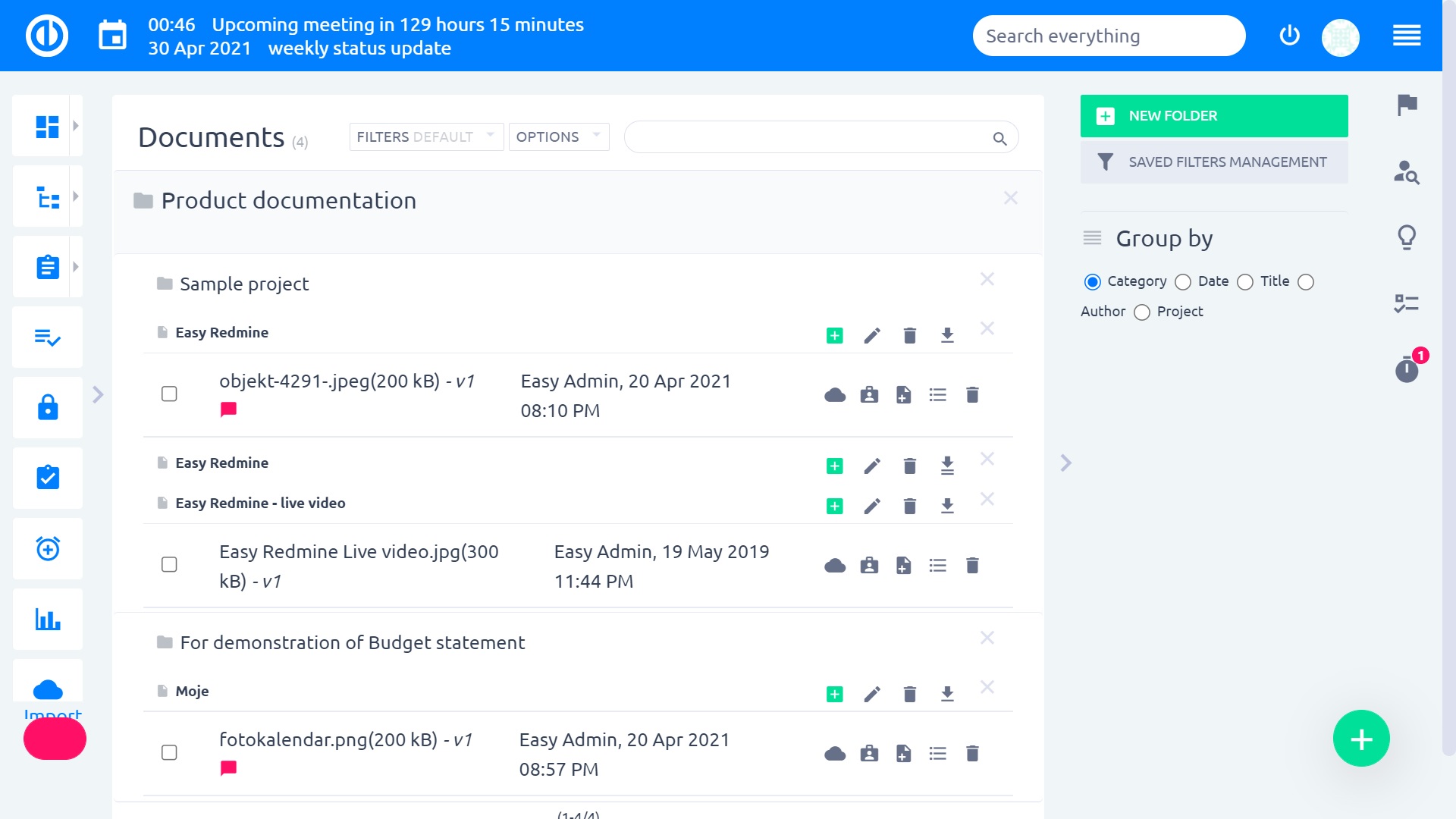Expand the dashboard sidebar submenu arrow
1456x819 pixels.
76,126
